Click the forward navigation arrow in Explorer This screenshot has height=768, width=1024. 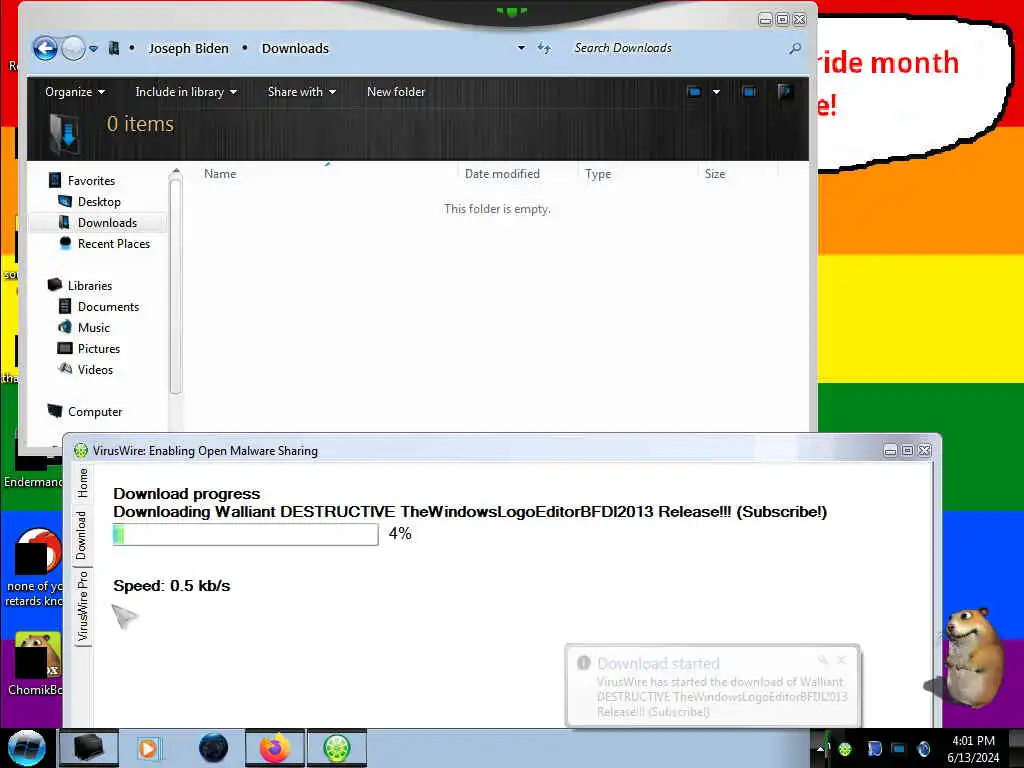coord(73,48)
